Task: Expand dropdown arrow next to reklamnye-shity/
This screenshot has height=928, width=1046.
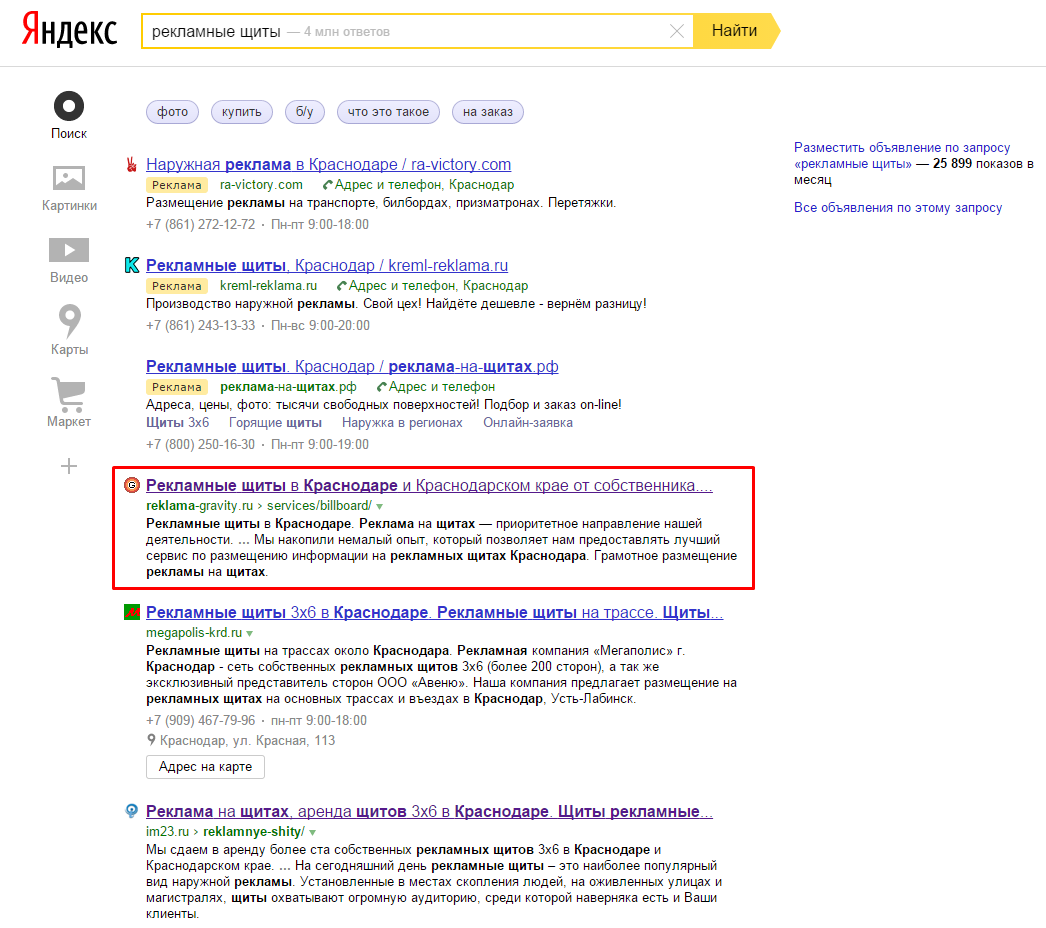Action: click(312, 833)
